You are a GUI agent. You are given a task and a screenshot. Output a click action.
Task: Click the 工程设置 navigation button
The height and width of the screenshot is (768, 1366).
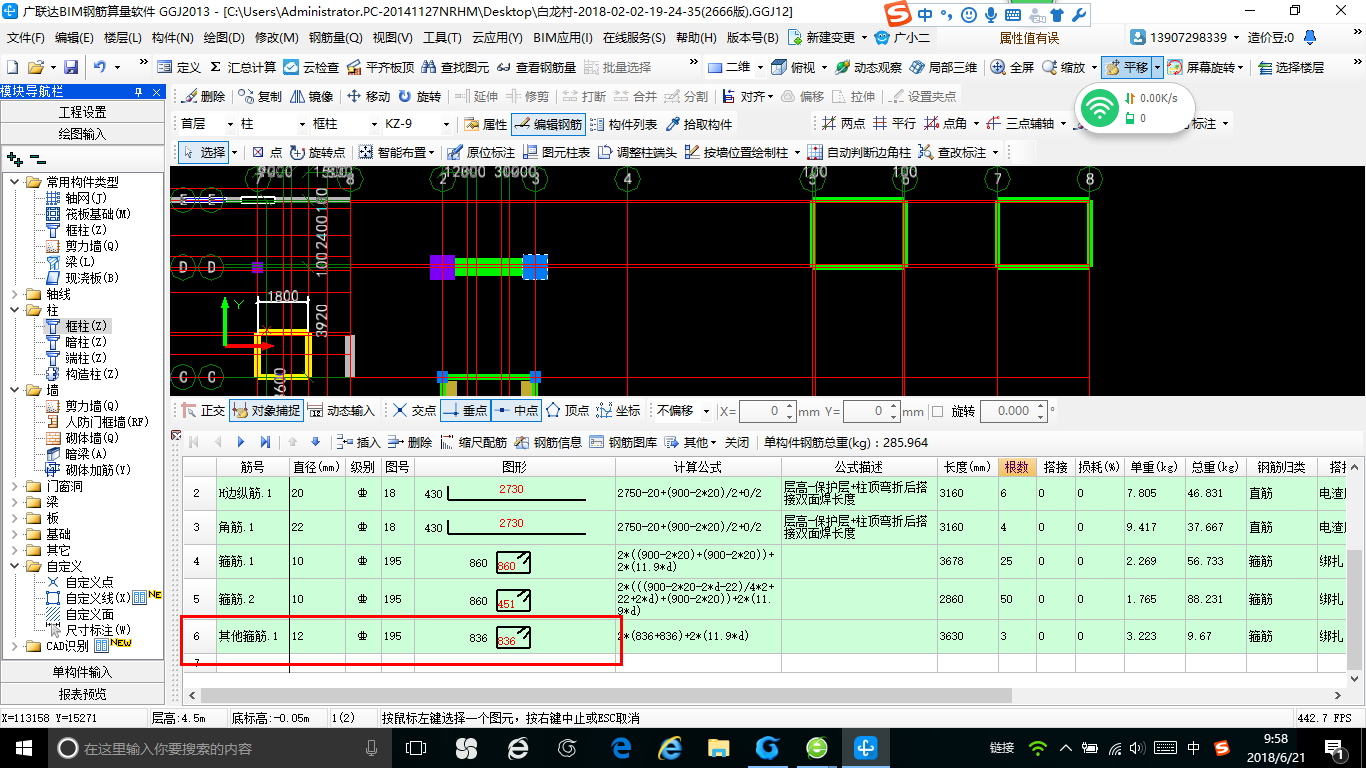[x=82, y=112]
